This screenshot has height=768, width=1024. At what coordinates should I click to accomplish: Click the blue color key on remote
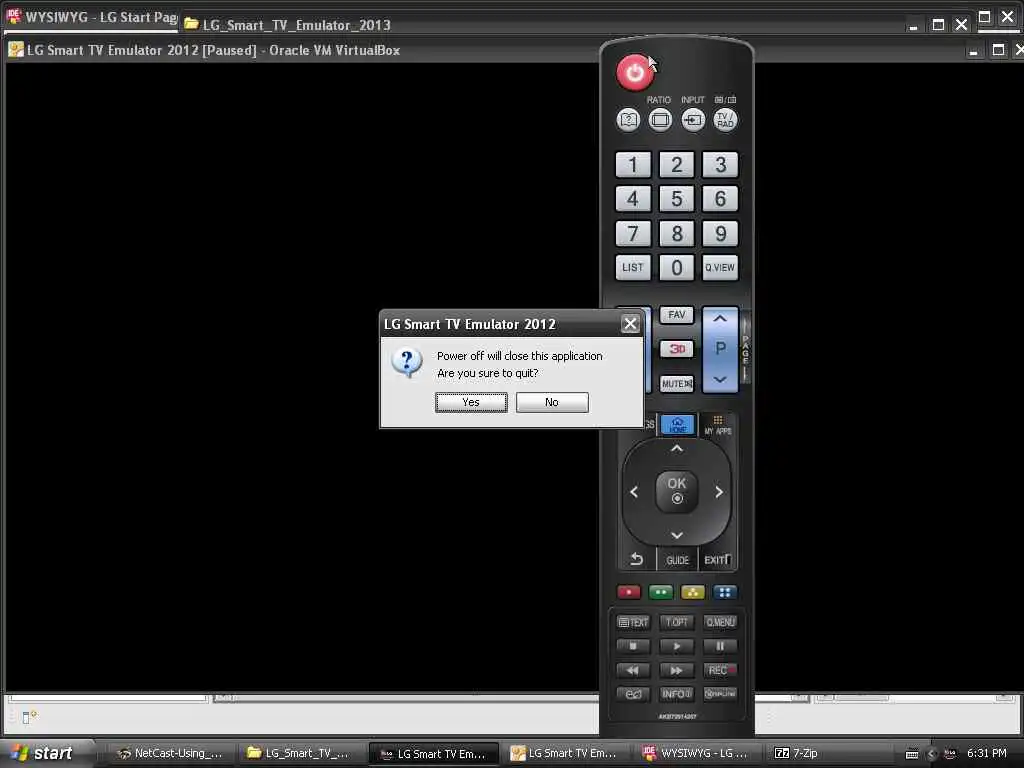725,592
